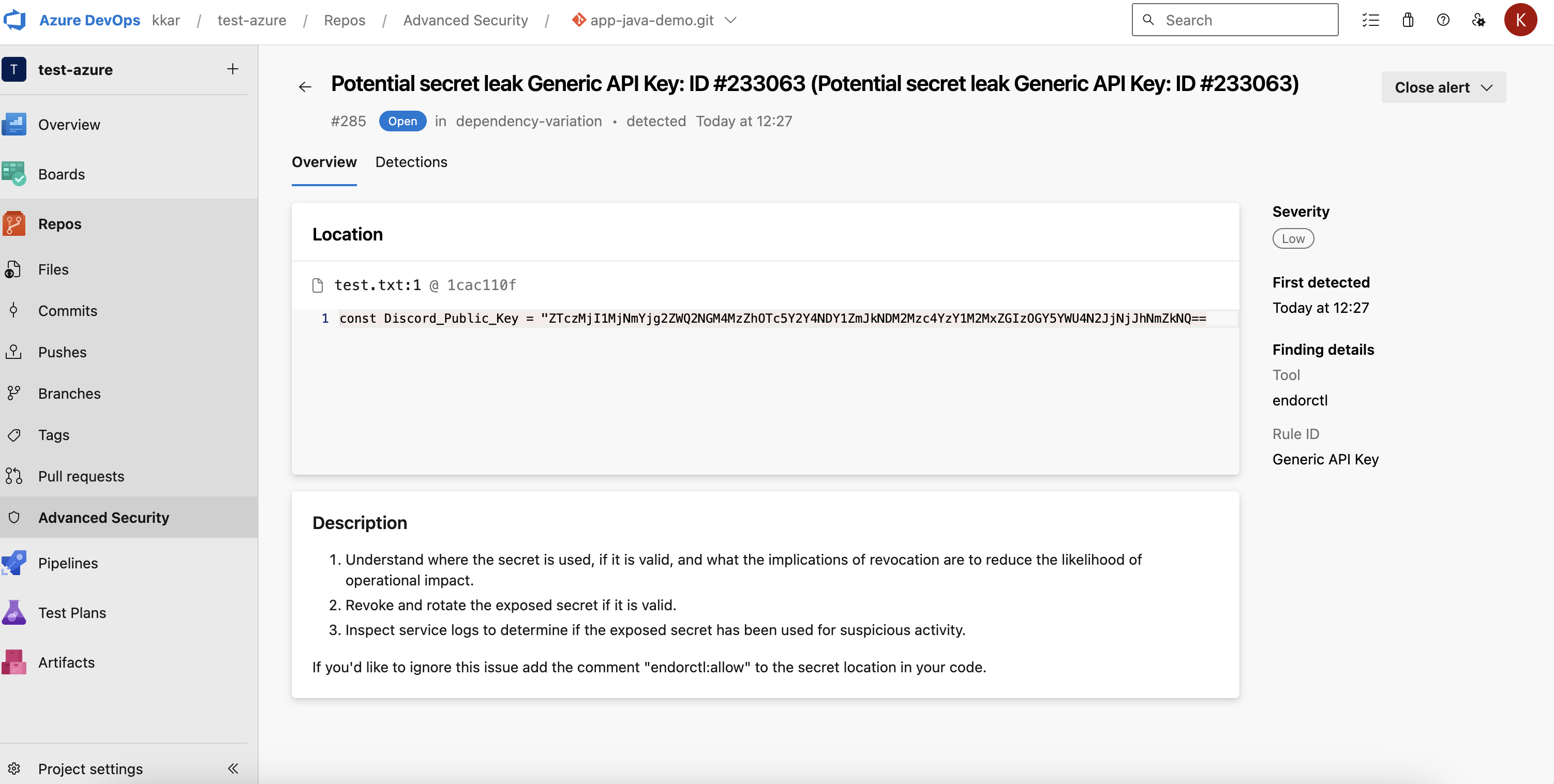1554x784 pixels.
Task: Click the Low severity badge
Action: 1292,238
